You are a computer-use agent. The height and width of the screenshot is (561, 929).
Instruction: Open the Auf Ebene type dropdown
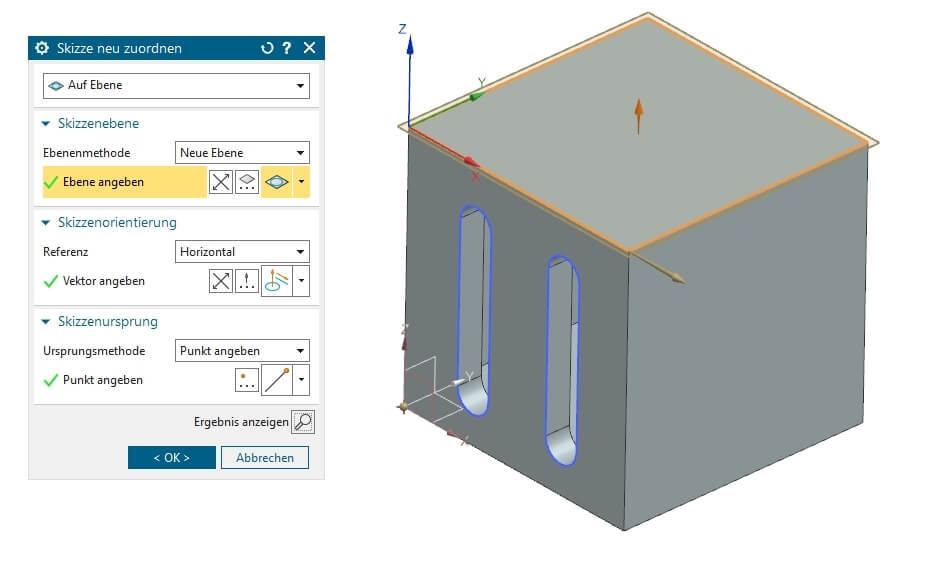176,86
